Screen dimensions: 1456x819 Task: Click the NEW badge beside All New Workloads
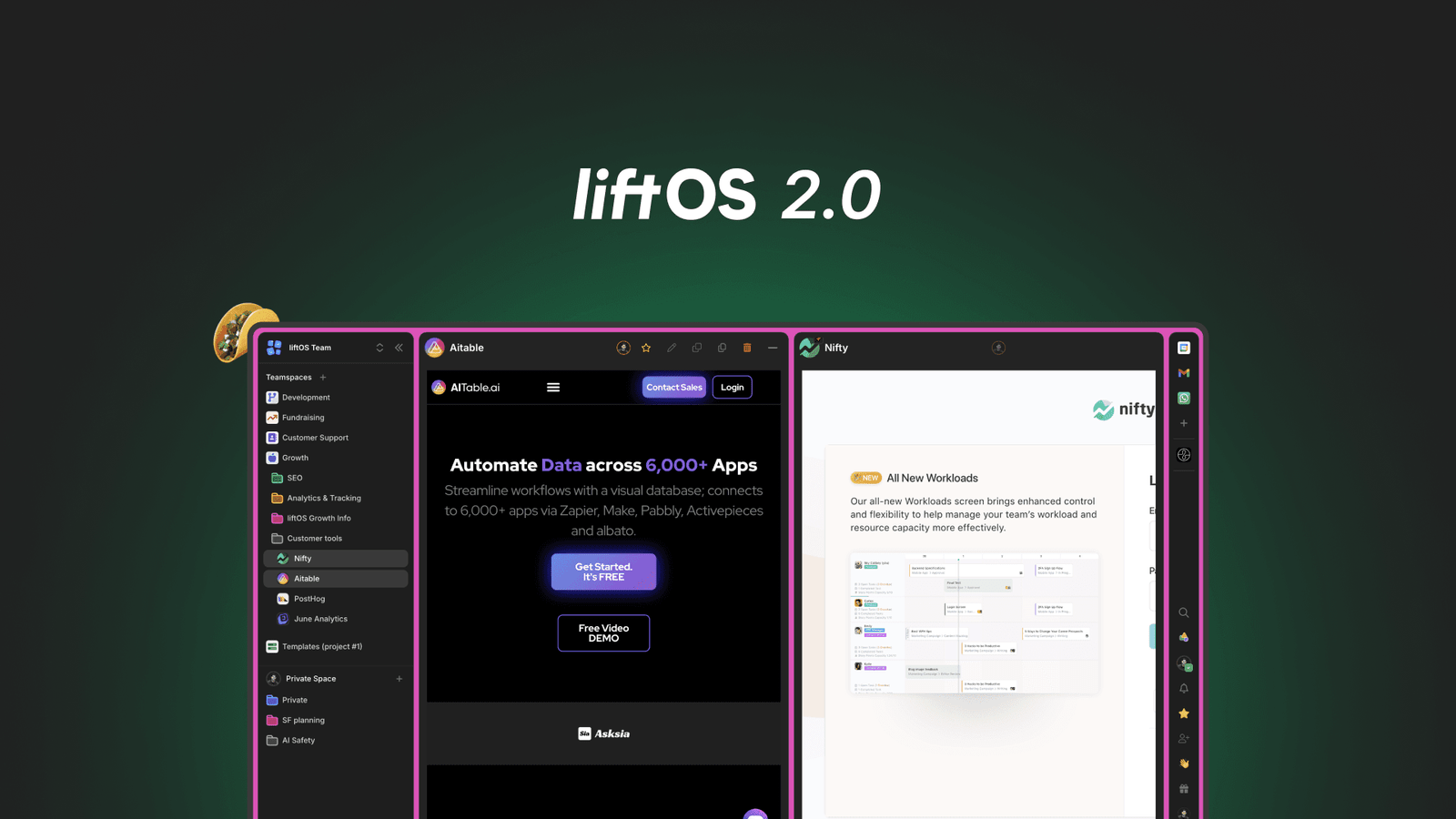(x=865, y=478)
